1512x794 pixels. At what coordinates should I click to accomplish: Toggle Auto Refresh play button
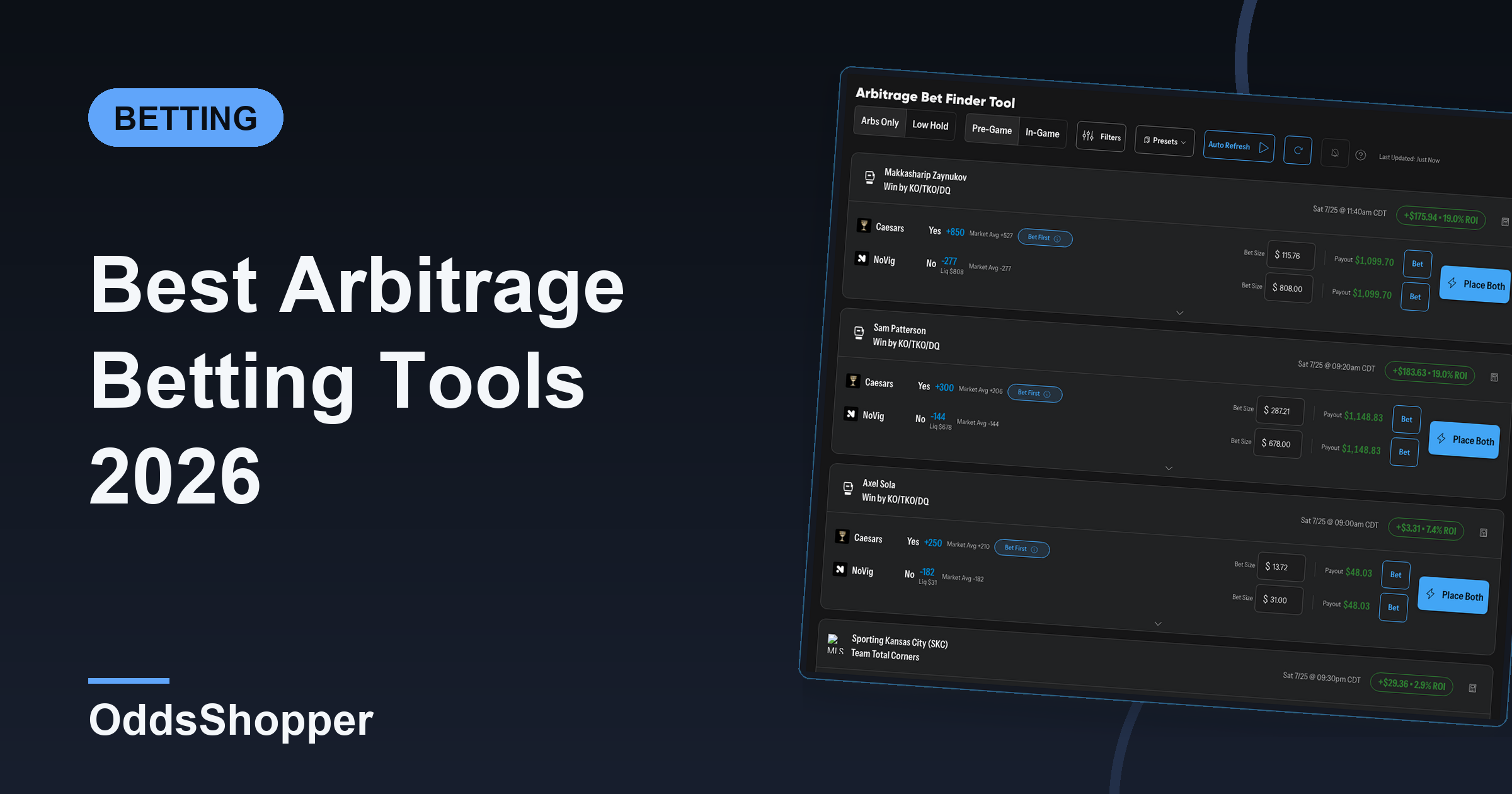[x=1239, y=146]
